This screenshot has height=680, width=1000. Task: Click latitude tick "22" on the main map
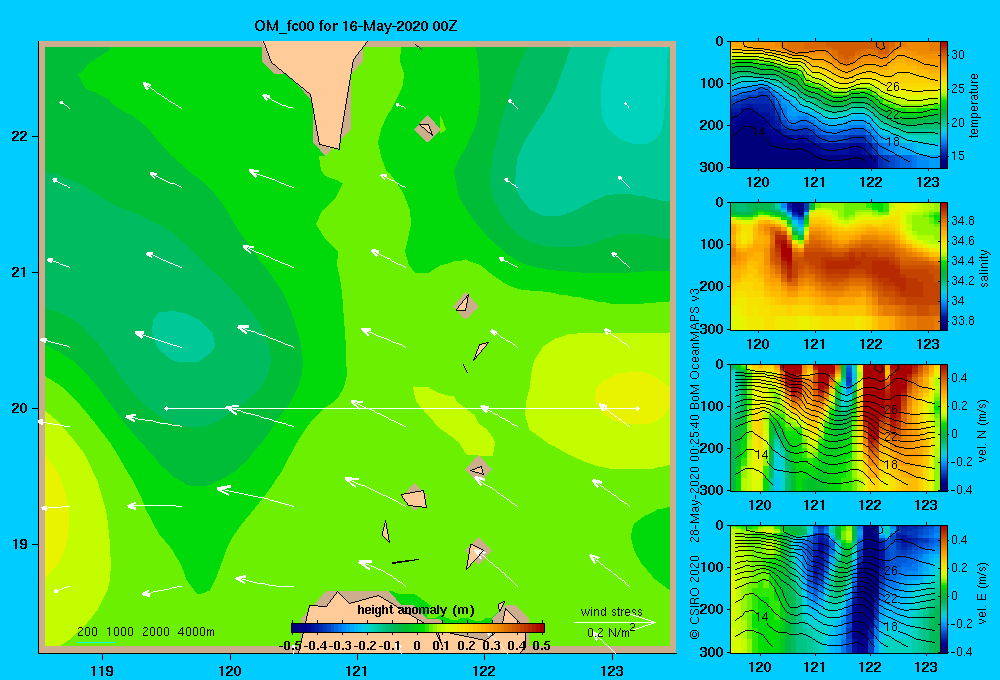coord(20,137)
